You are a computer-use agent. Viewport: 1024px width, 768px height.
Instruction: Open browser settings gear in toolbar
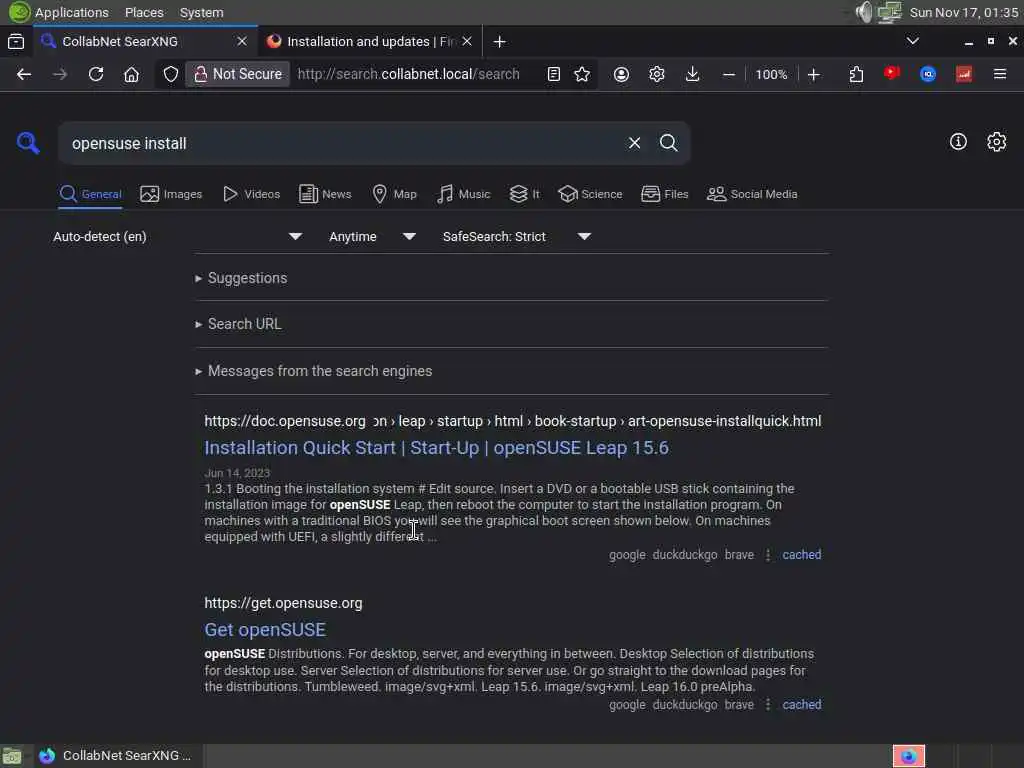[x=657, y=74]
